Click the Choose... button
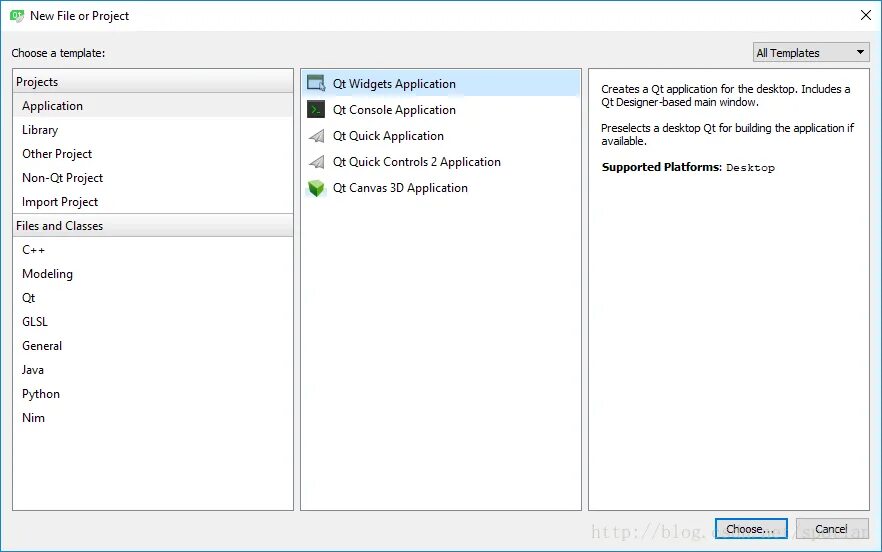 pos(751,529)
